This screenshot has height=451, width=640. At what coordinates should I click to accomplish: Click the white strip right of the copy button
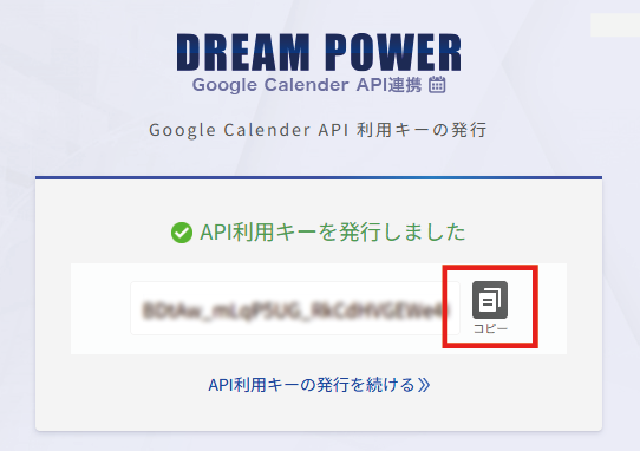coord(552,308)
